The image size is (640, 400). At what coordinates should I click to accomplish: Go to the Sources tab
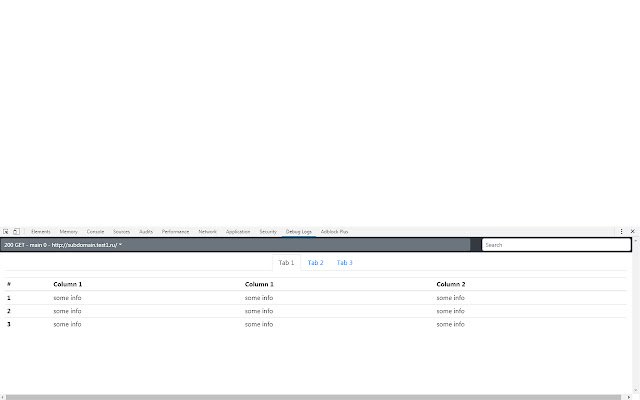(122, 231)
